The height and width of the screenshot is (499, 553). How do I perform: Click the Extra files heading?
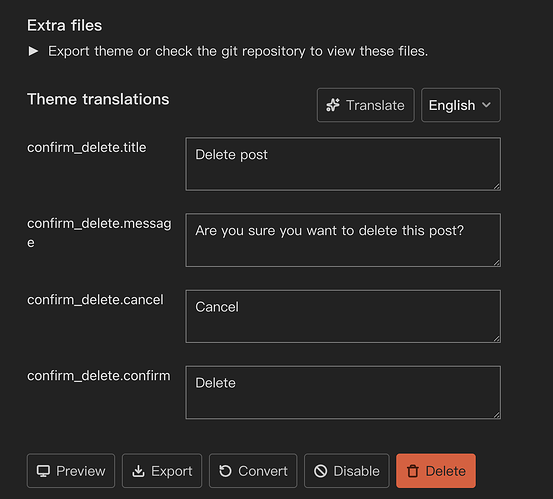pos(65,25)
